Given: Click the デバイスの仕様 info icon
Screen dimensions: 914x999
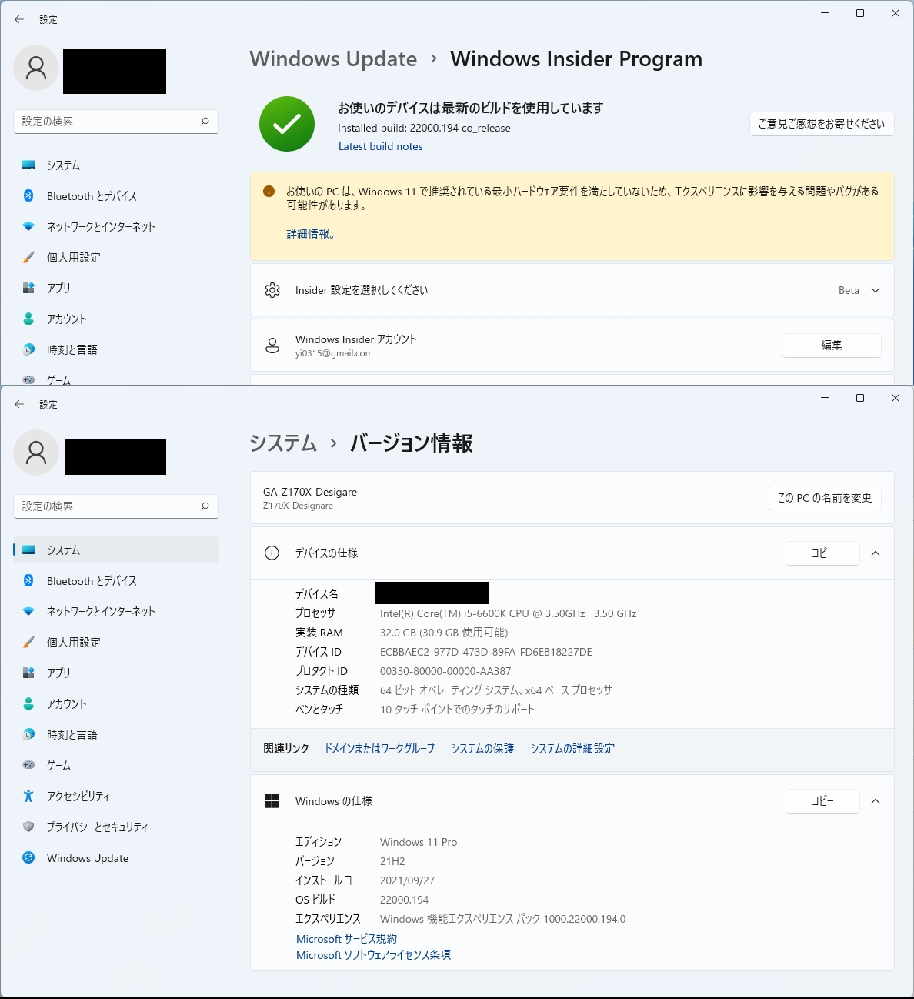Looking at the screenshot, I should (272, 553).
